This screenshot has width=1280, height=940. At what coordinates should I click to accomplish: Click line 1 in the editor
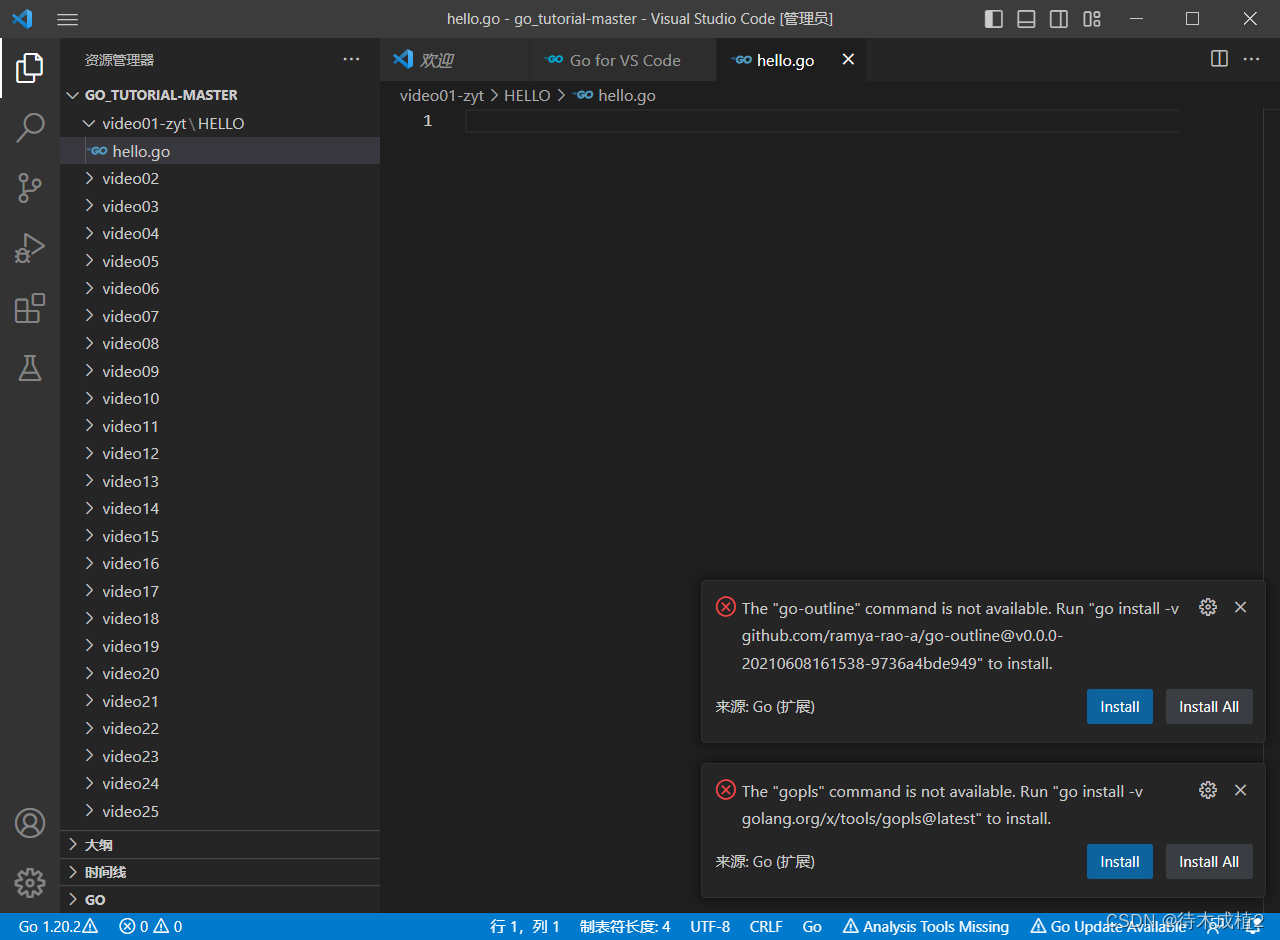click(820, 121)
